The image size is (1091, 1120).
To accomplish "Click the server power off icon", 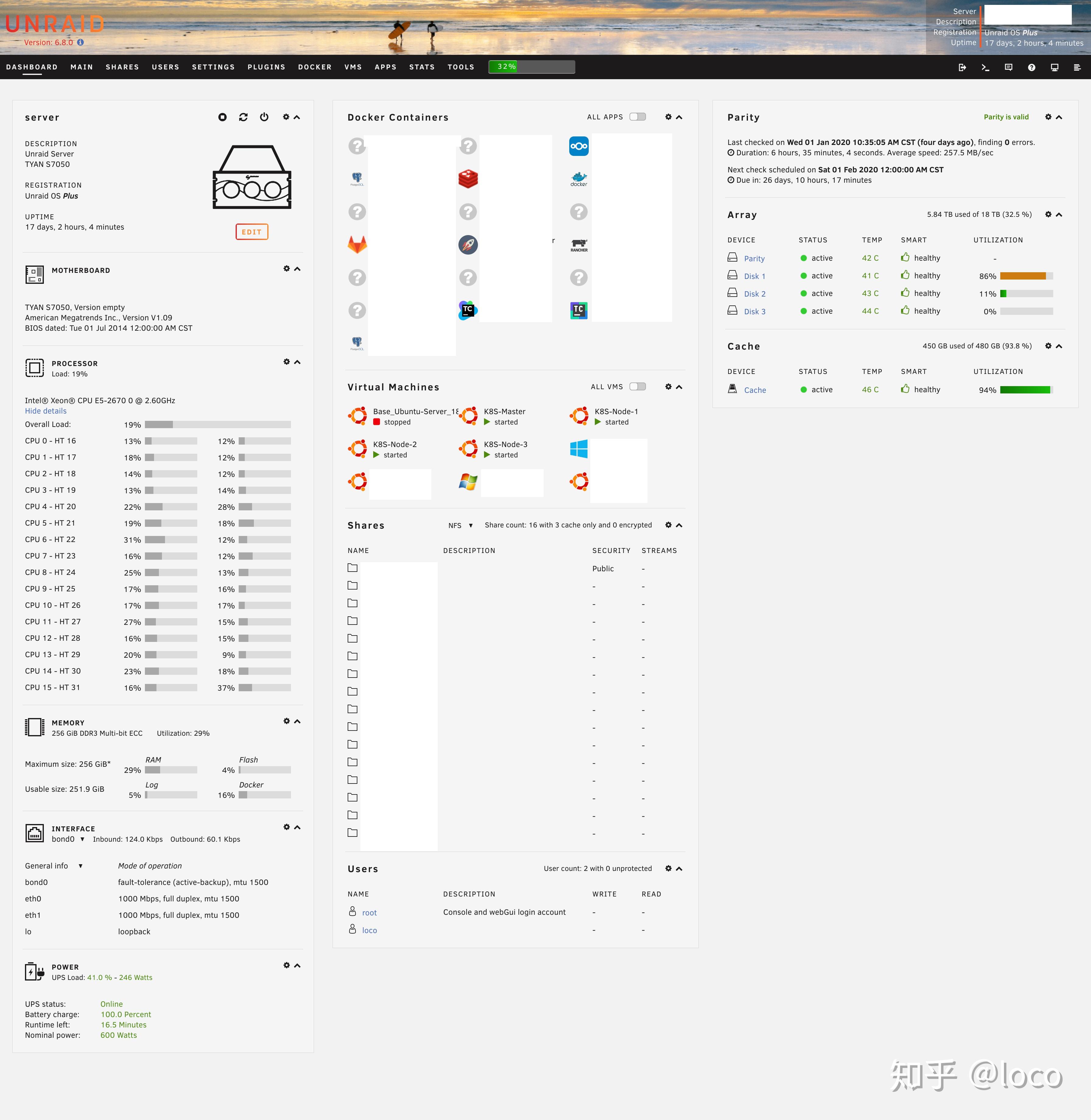I will 264,117.
